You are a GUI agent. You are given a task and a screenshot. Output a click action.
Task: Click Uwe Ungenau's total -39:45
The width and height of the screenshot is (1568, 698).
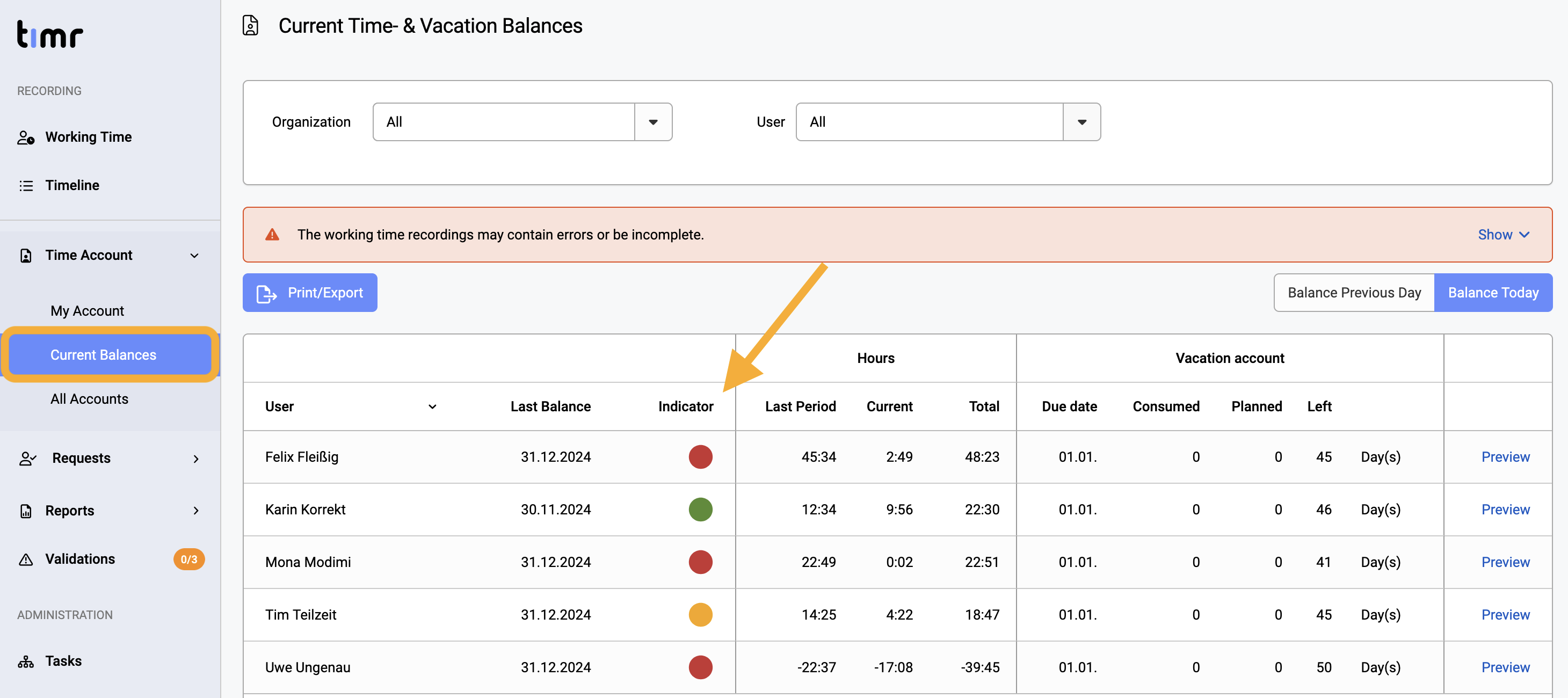click(980, 667)
